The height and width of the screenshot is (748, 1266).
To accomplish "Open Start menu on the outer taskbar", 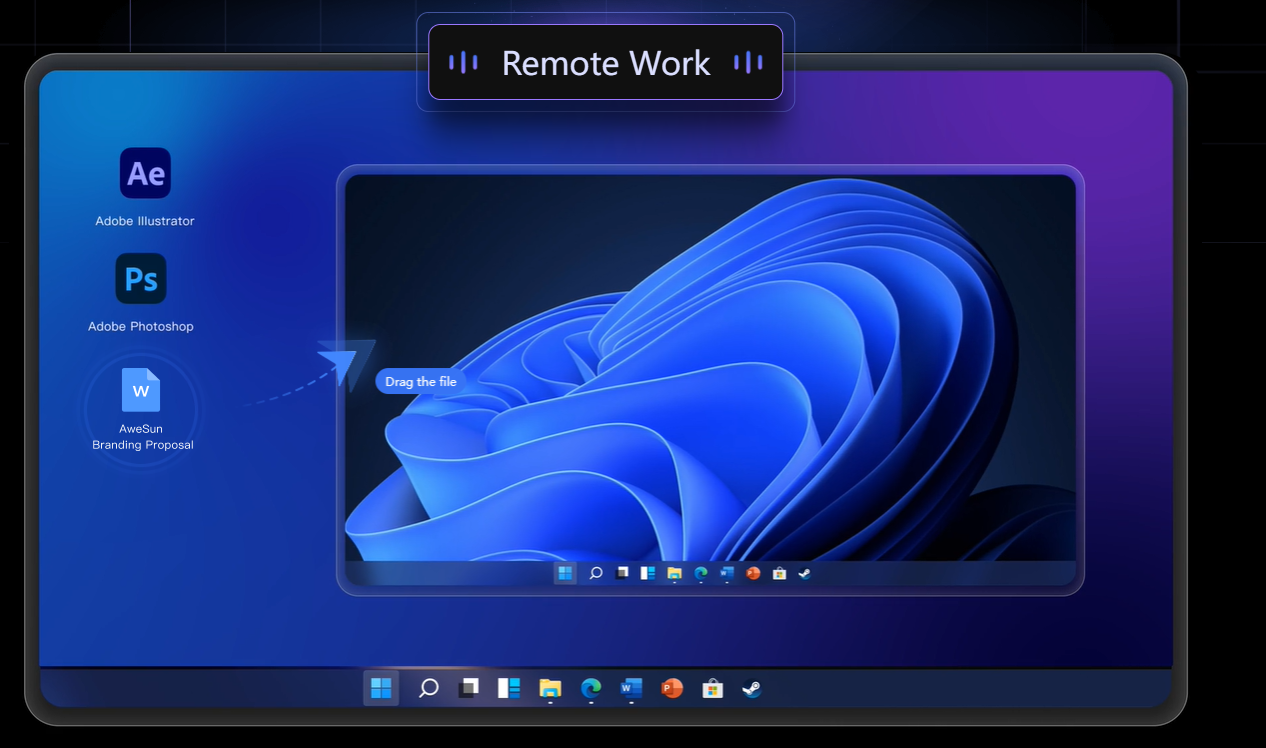I will (x=381, y=688).
